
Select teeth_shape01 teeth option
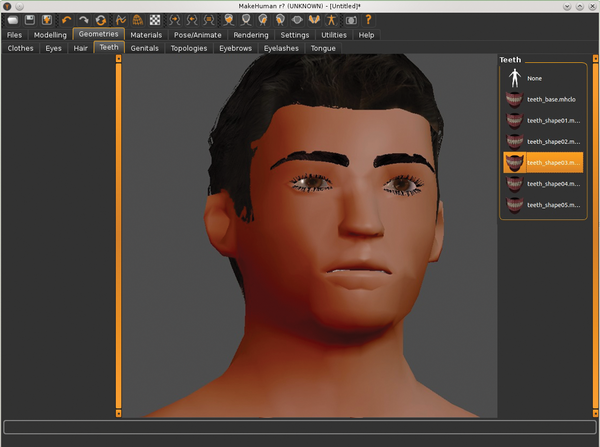(543, 121)
